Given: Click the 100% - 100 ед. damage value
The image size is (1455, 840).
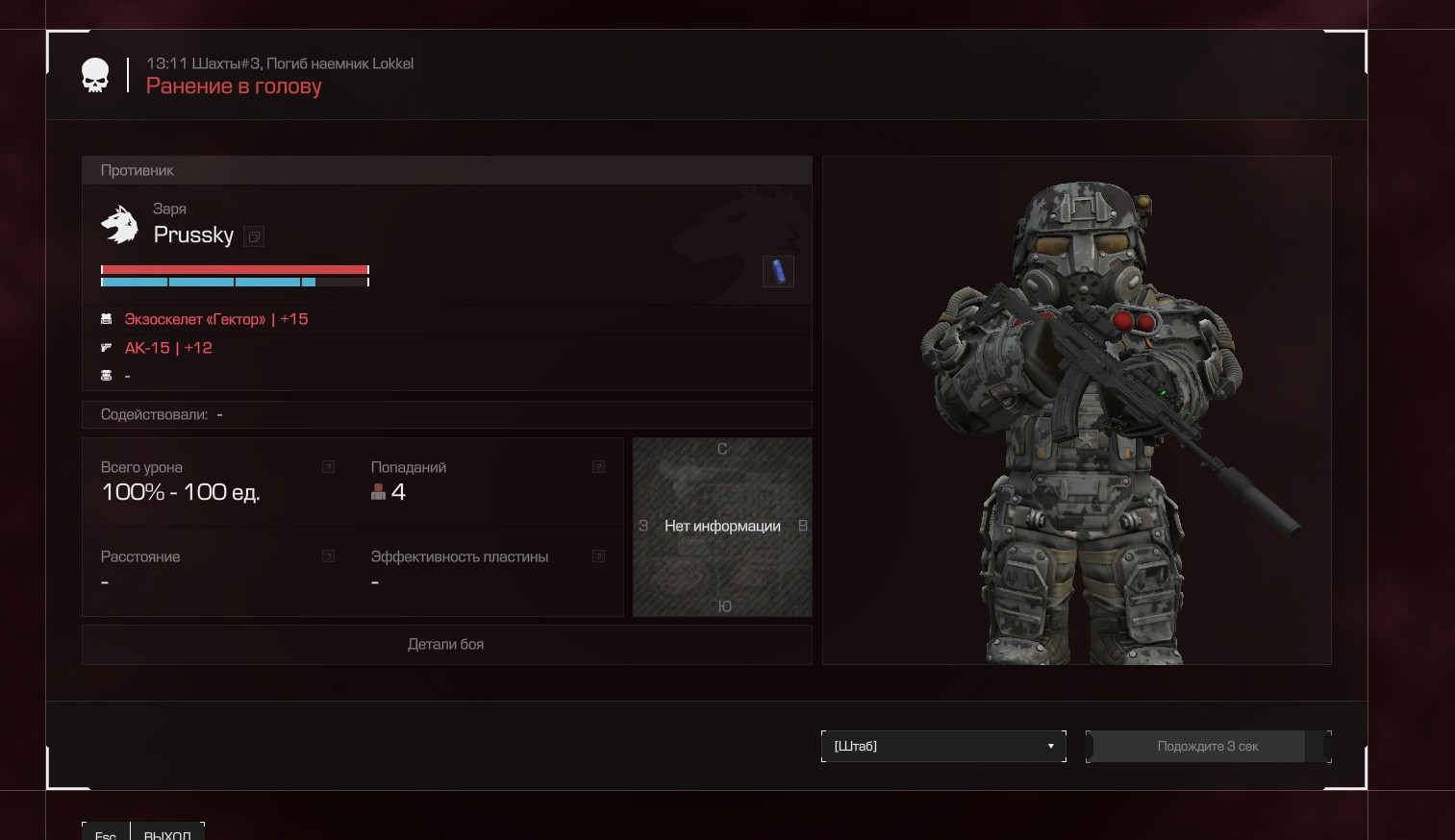Looking at the screenshot, I should pyautogui.click(x=181, y=492).
